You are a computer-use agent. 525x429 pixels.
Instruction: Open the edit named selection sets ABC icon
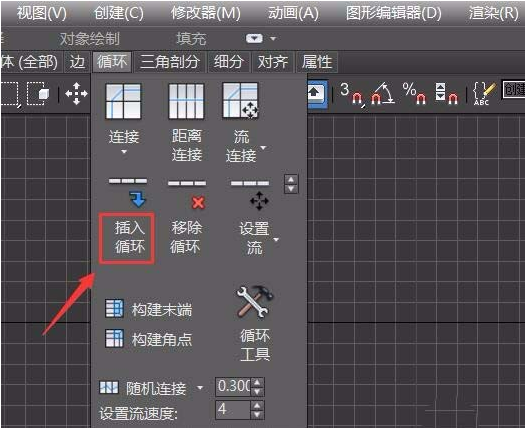[x=483, y=94]
